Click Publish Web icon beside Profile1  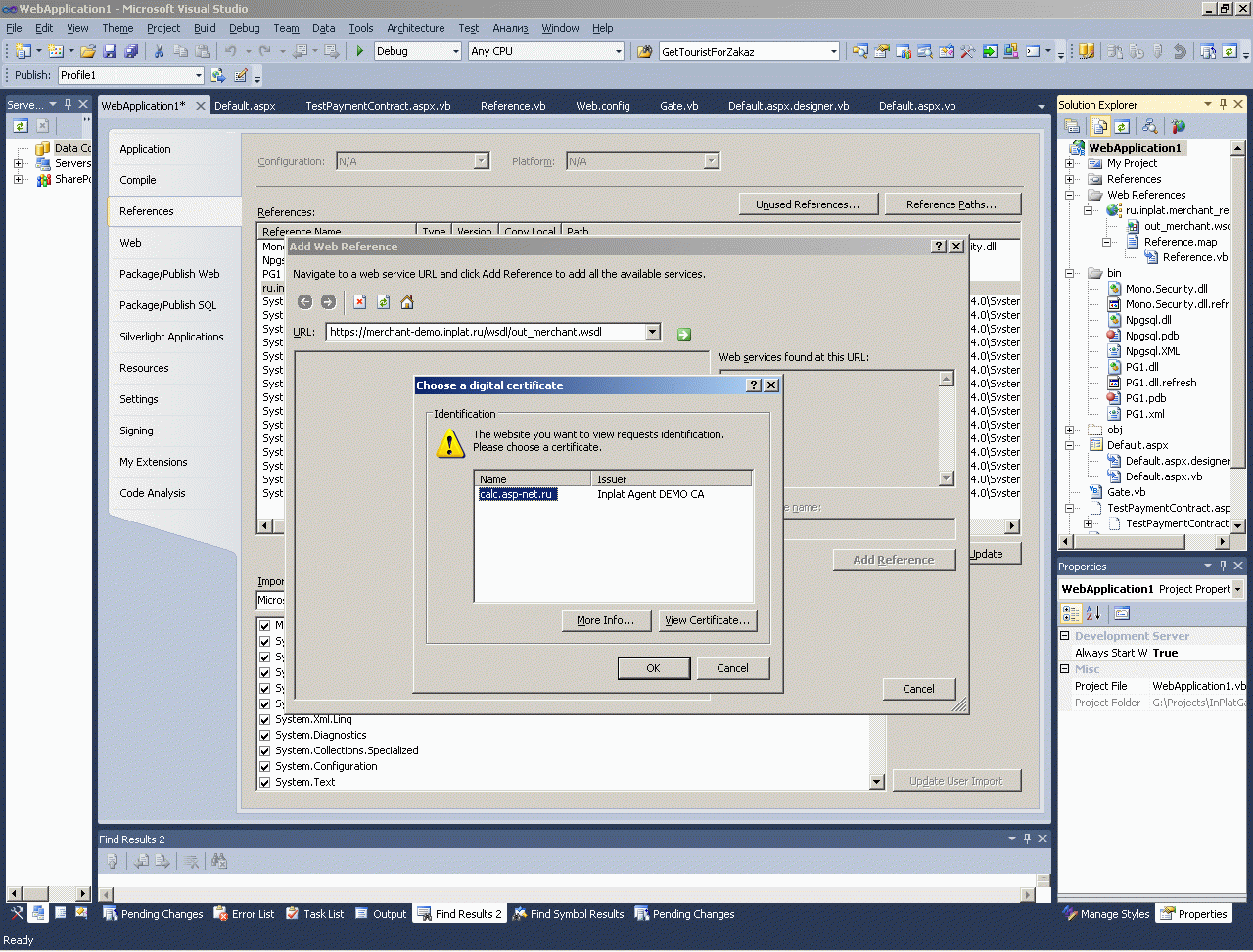218,75
